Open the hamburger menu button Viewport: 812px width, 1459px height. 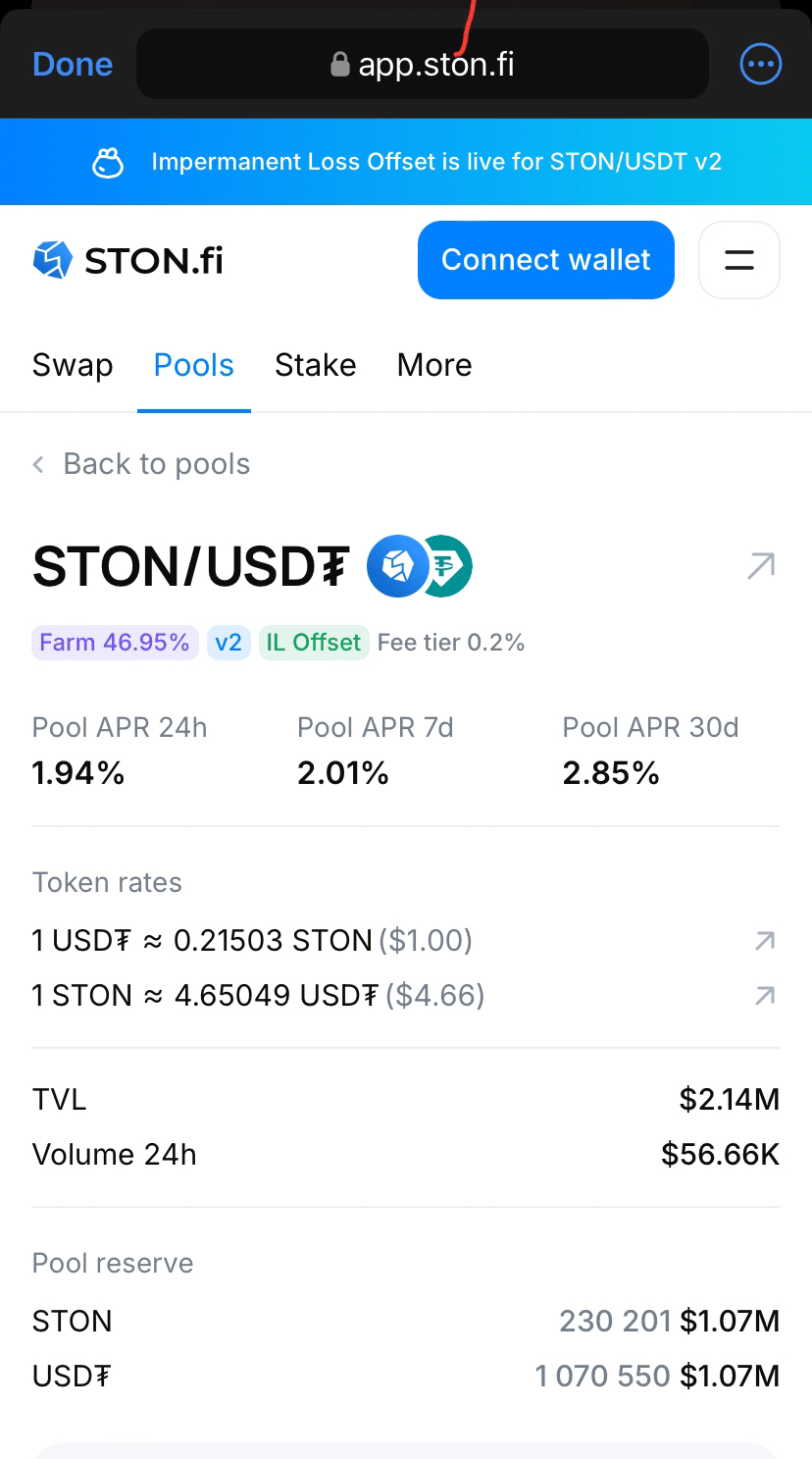(x=738, y=260)
